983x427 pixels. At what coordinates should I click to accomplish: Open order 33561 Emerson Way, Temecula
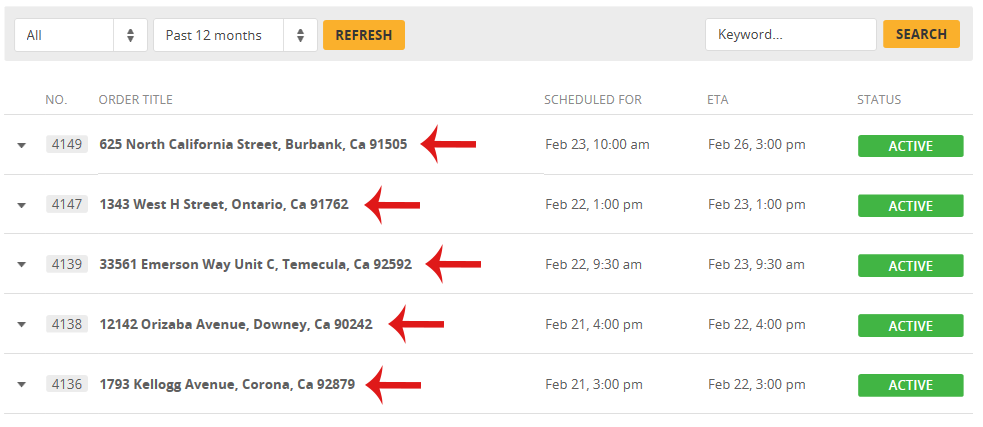pyautogui.click(x=255, y=264)
